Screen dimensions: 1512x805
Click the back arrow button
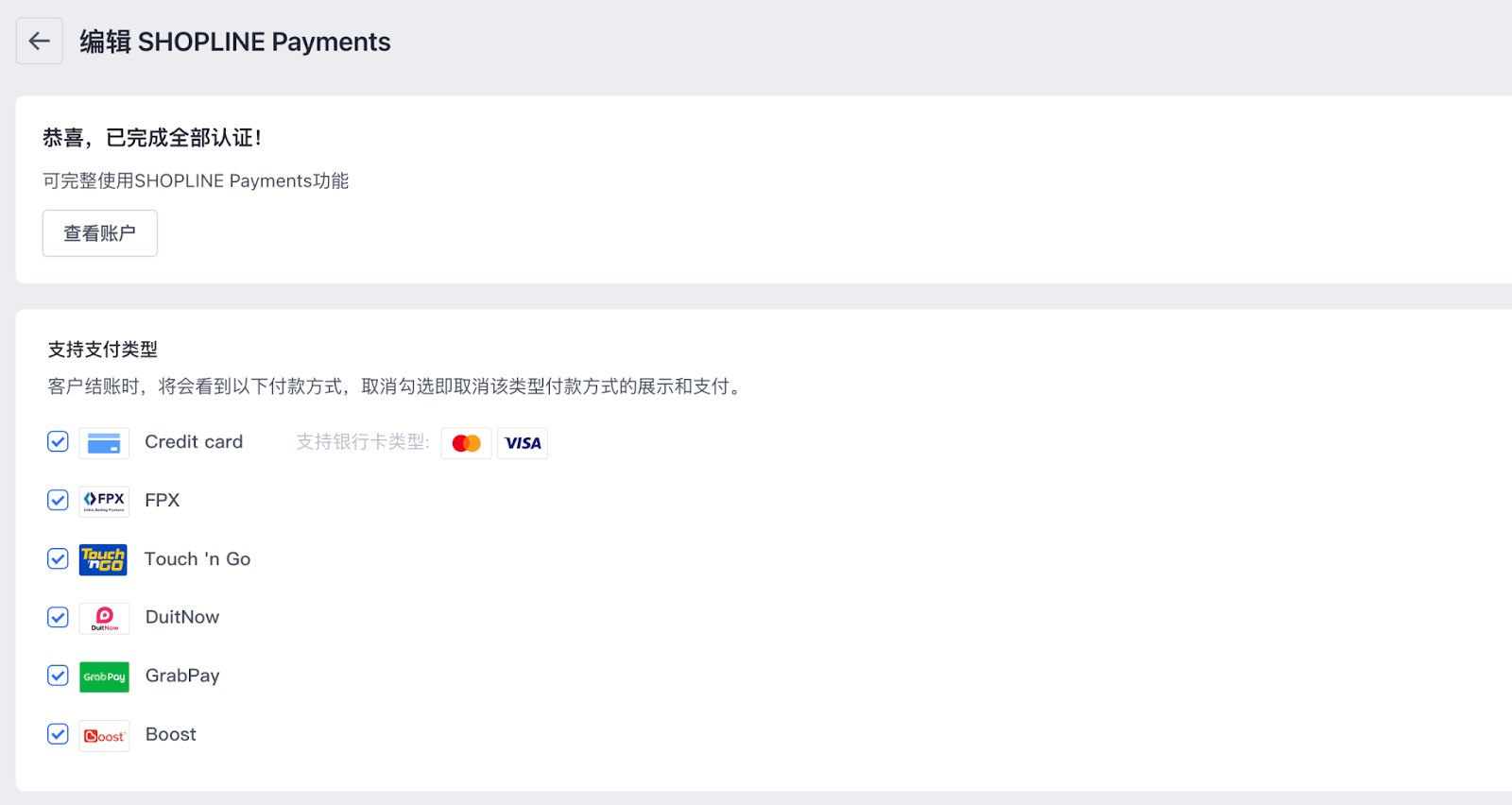[x=40, y=42]
